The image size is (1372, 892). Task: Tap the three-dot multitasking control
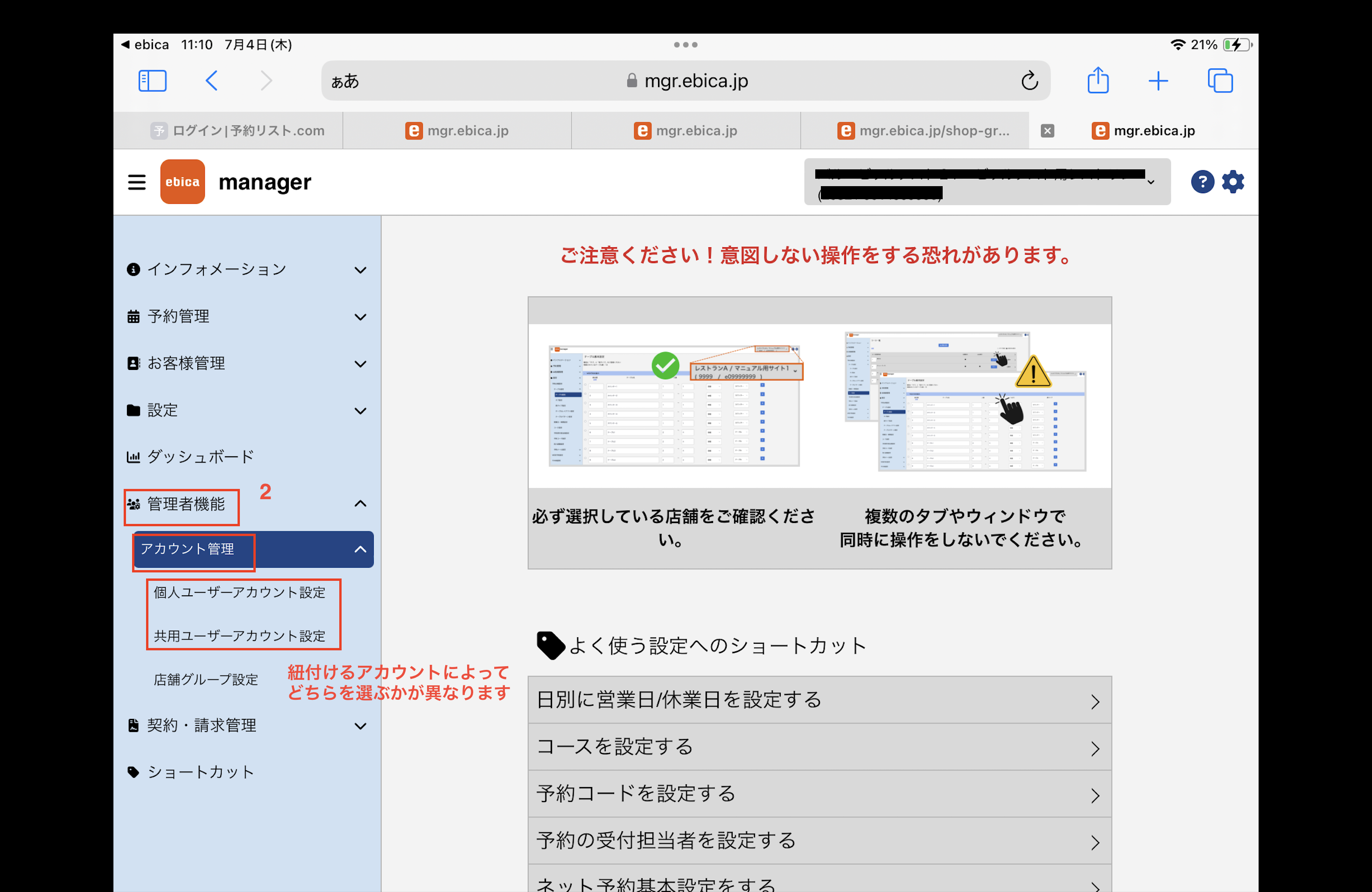(686, 45)
